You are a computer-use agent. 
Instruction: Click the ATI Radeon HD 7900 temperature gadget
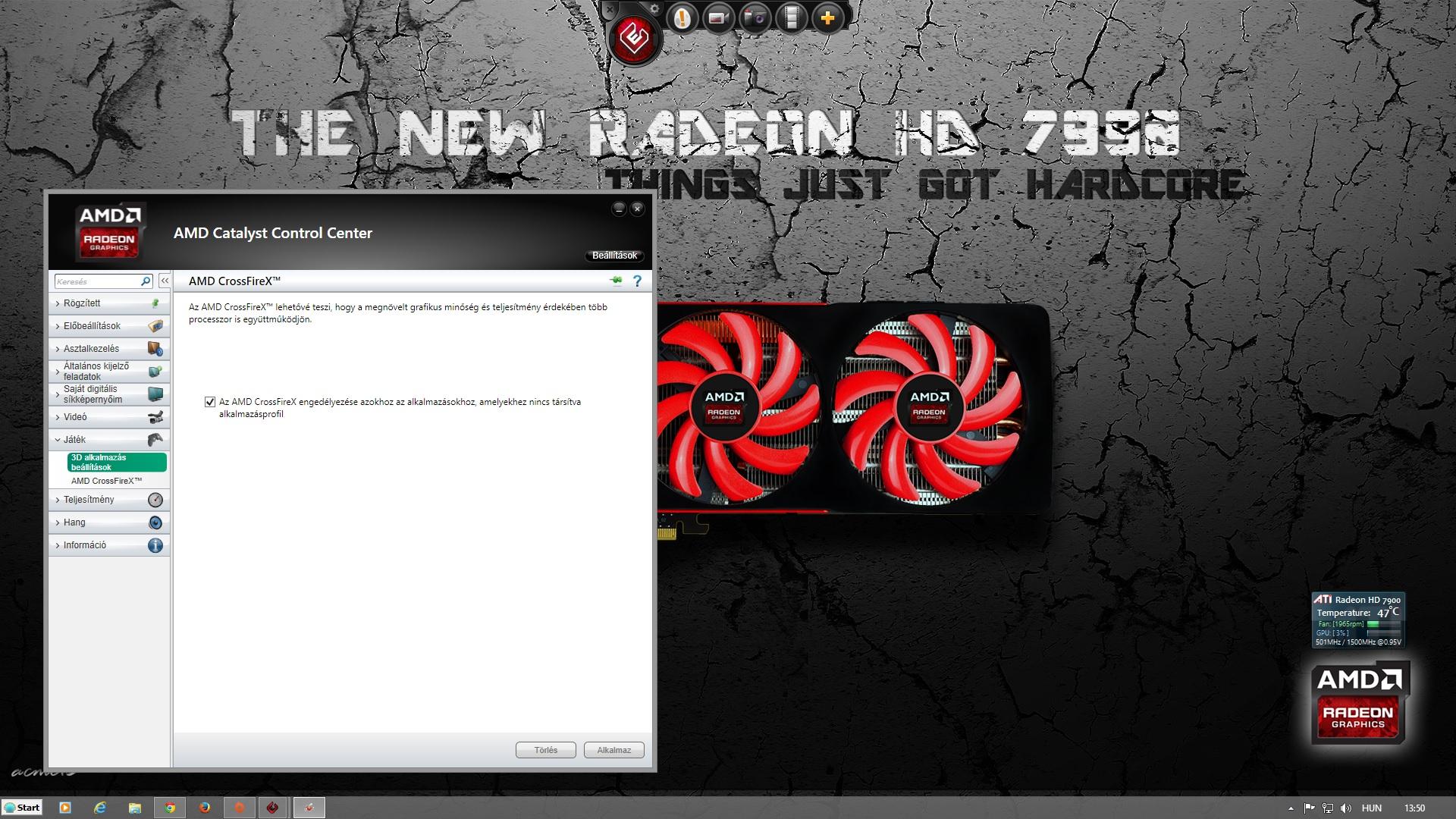pos(1358,620)
